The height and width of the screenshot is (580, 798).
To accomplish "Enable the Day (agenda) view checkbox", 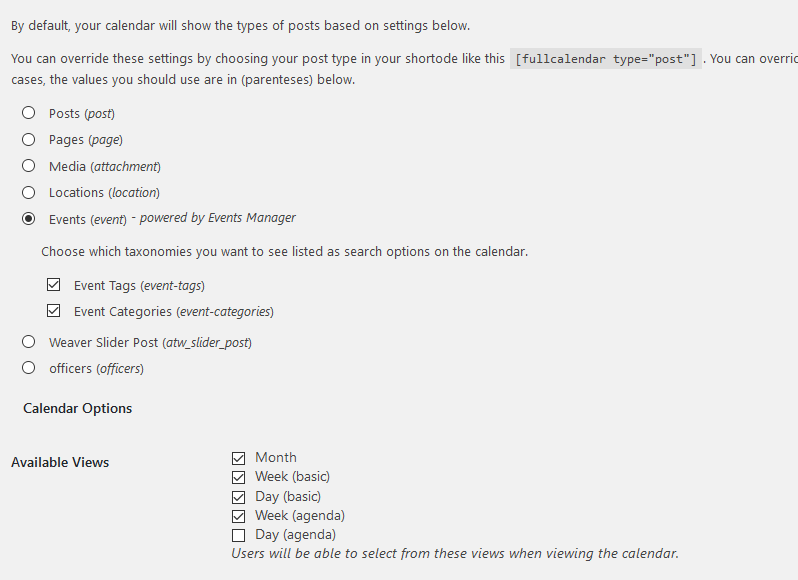I will (x=238, y=535).
